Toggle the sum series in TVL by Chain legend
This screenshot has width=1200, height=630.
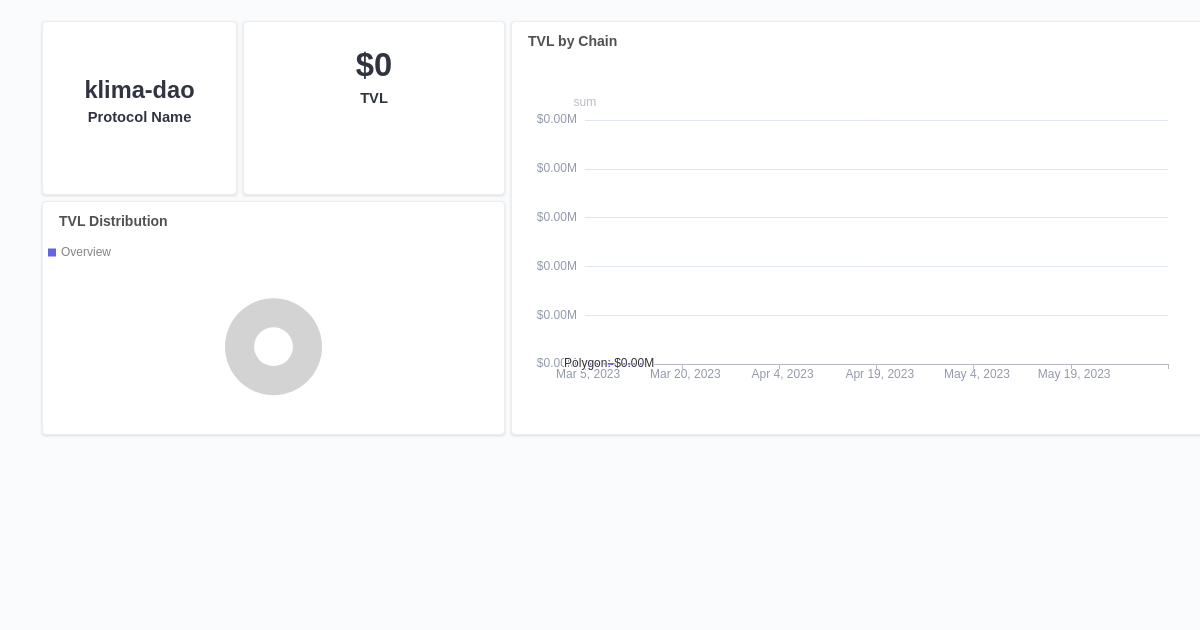[x=584, y=102]
